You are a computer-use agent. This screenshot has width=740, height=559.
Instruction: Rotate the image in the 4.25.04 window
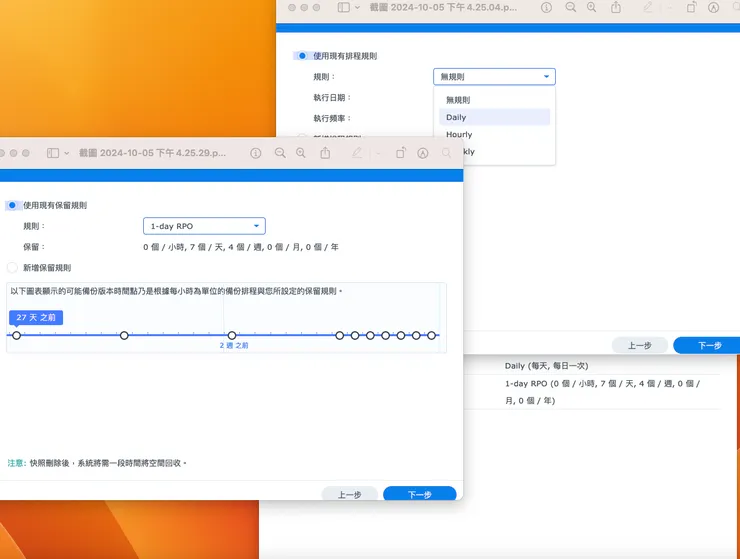[691, 7]
